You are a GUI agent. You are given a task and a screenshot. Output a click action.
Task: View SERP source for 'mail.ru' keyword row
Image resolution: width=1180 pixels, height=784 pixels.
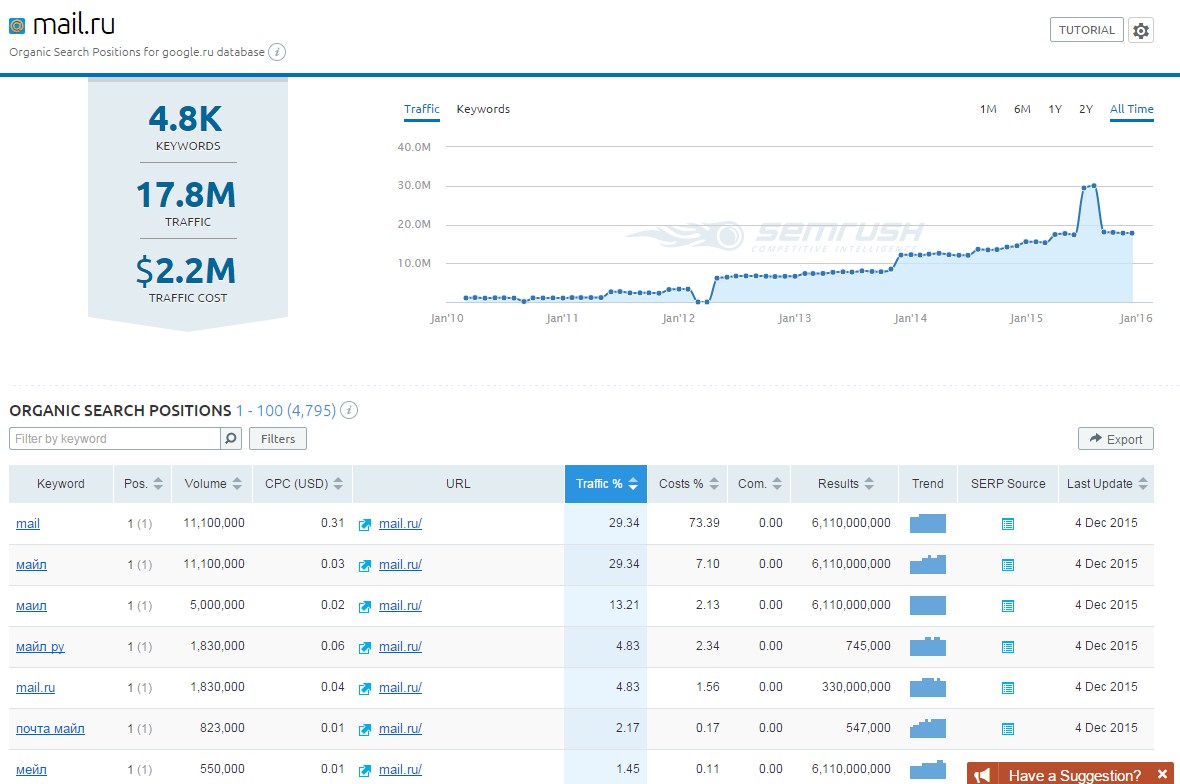click(x=1008, y=688)
